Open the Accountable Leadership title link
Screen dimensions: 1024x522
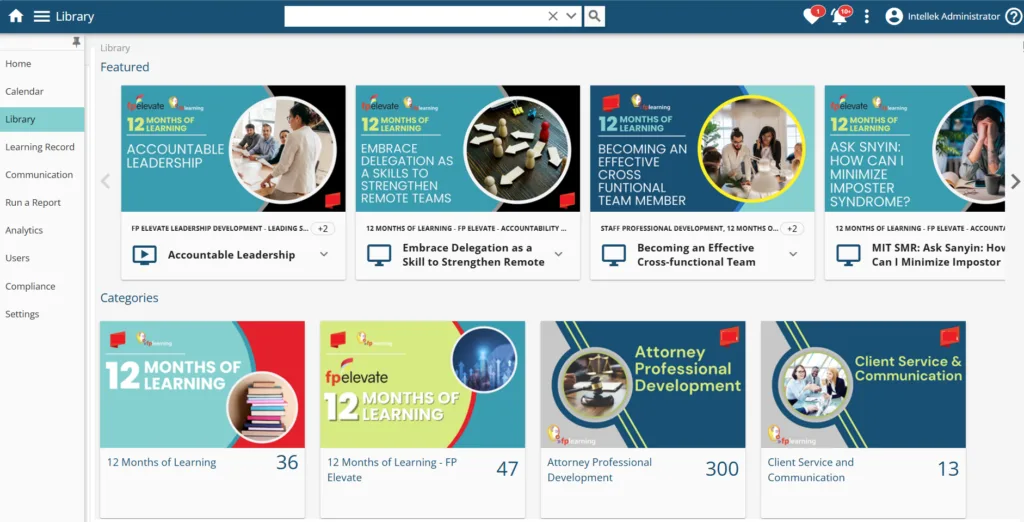pyautogui.click(x=231, y=255)
